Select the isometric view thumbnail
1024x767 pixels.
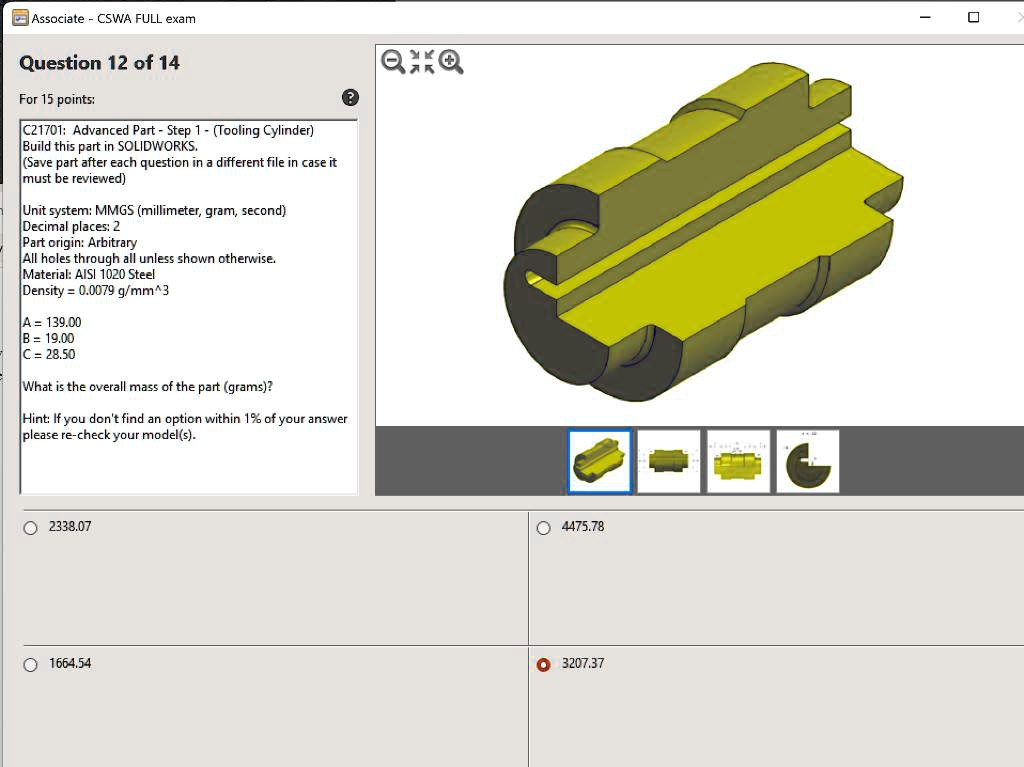(x=600, y=461)
